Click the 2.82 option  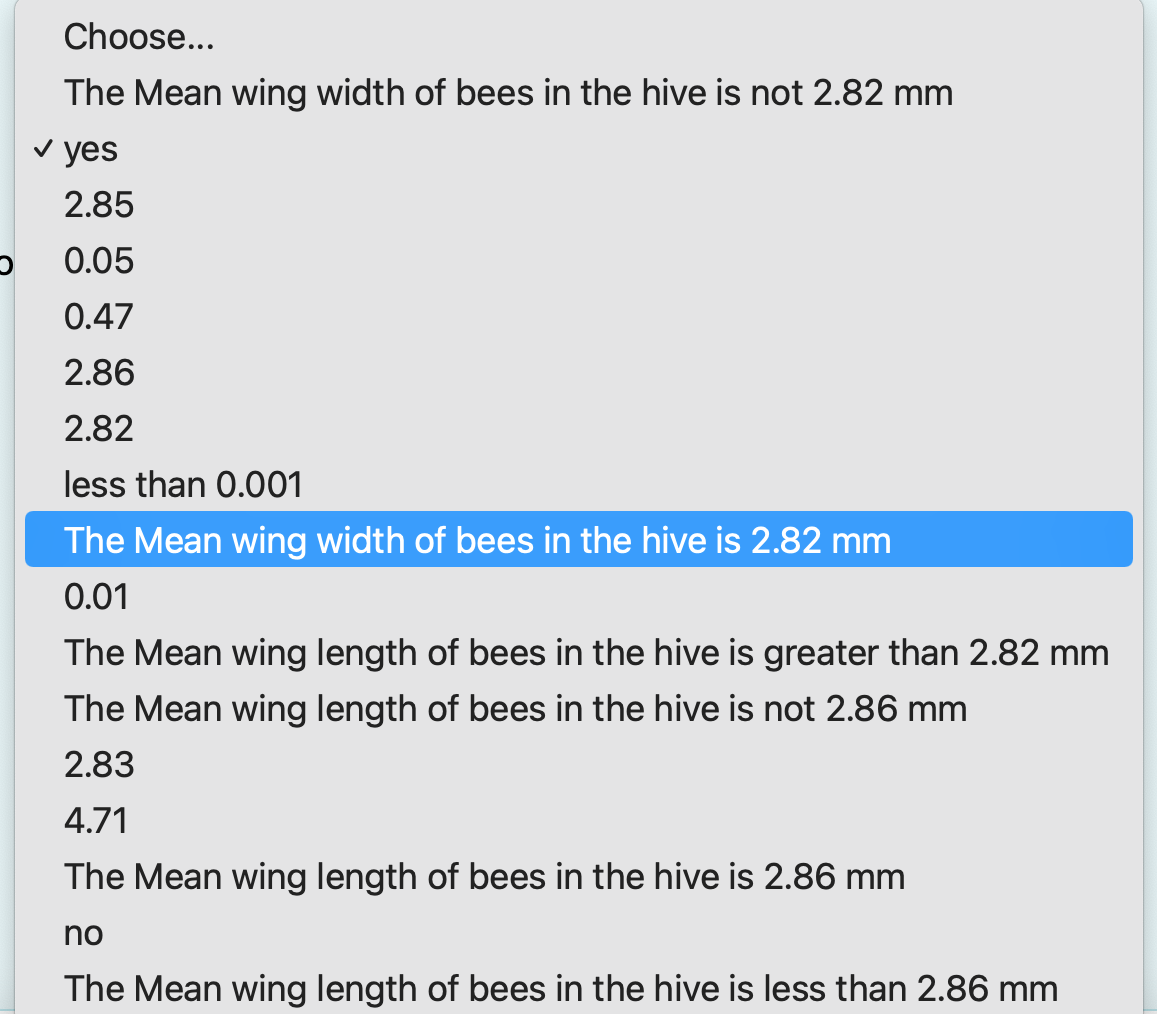(99, 428)
